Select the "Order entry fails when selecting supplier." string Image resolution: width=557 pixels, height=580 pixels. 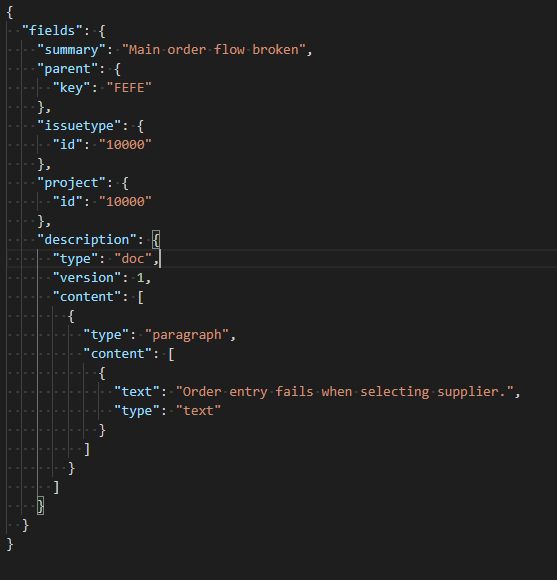click(x=345, y=392)
